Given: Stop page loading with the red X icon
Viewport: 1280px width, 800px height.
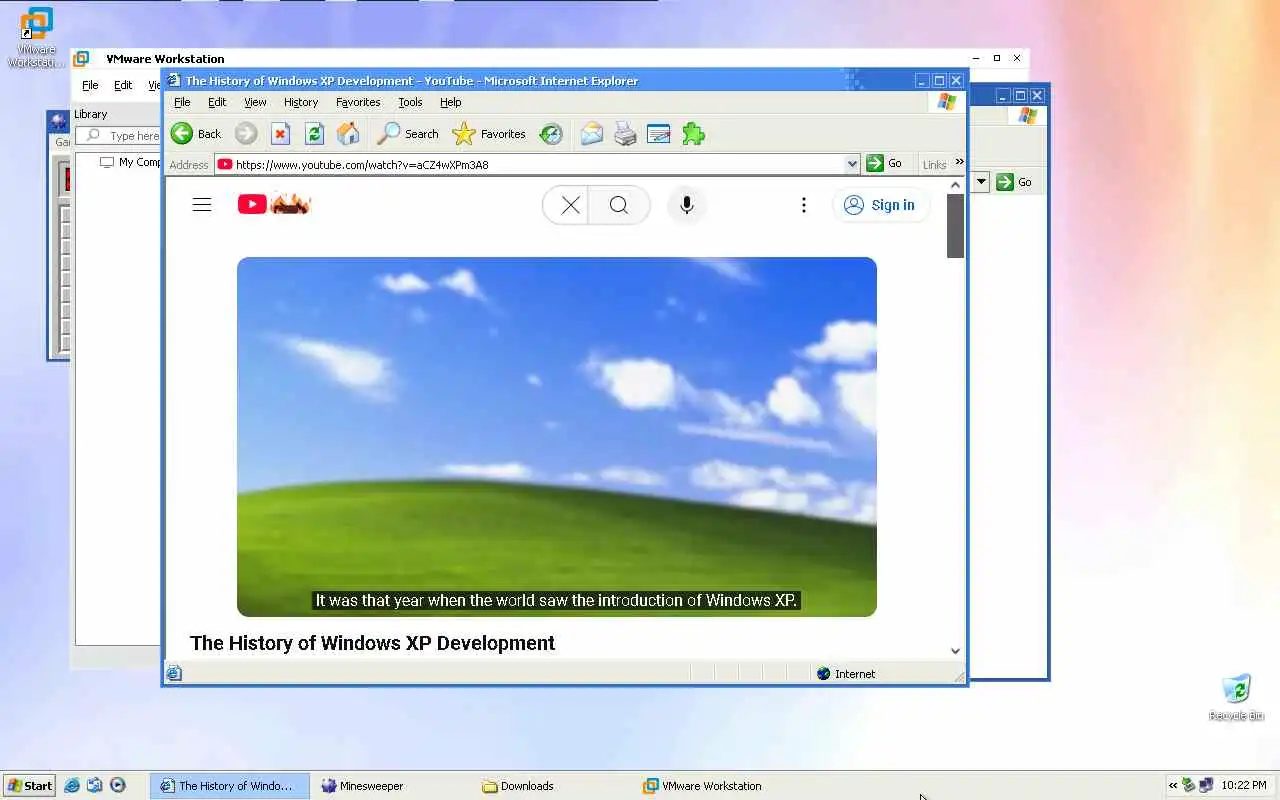Looking at the screenshot, I should [x=280, y=134].
